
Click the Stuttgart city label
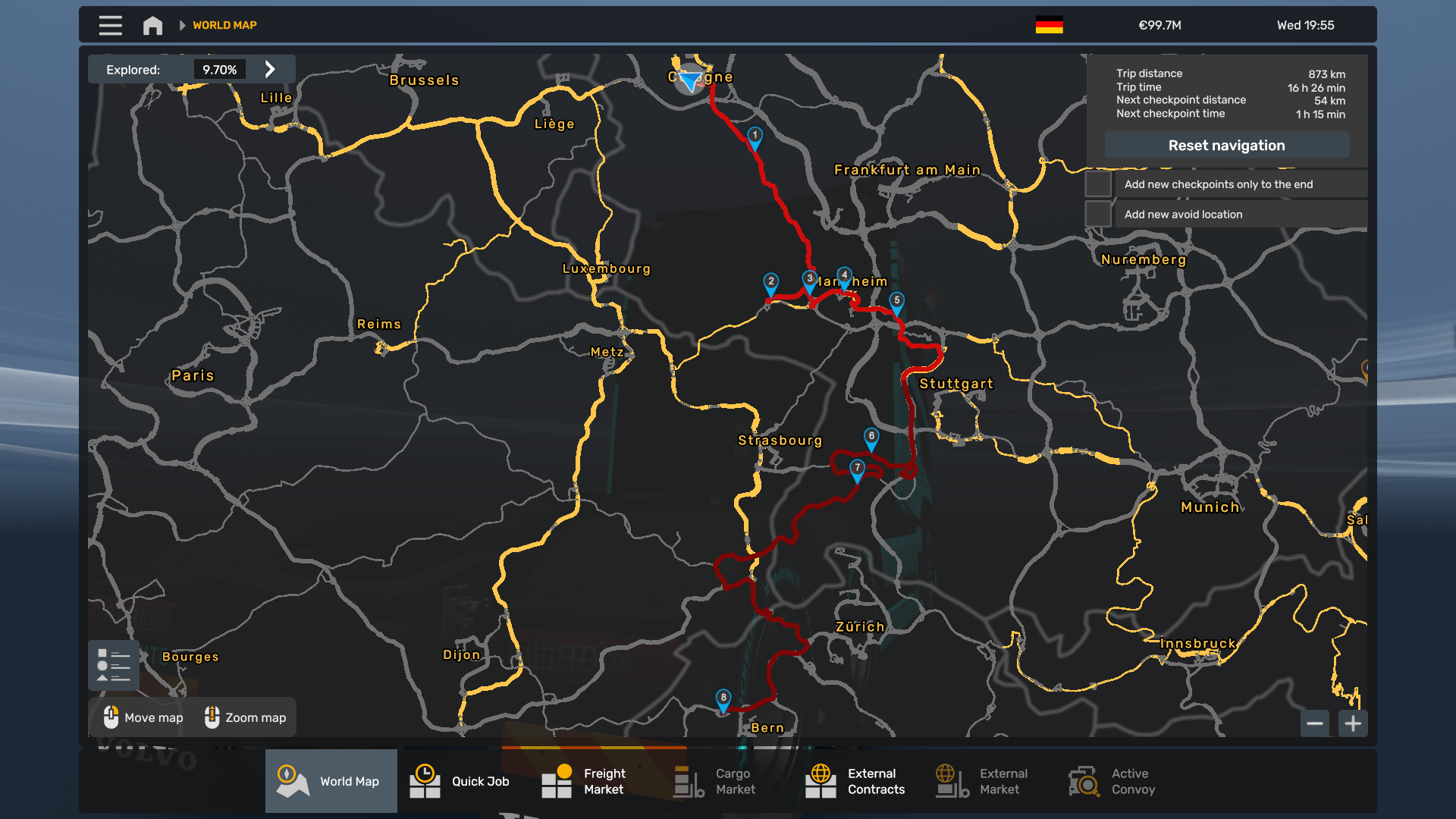(x=956, y=384)
